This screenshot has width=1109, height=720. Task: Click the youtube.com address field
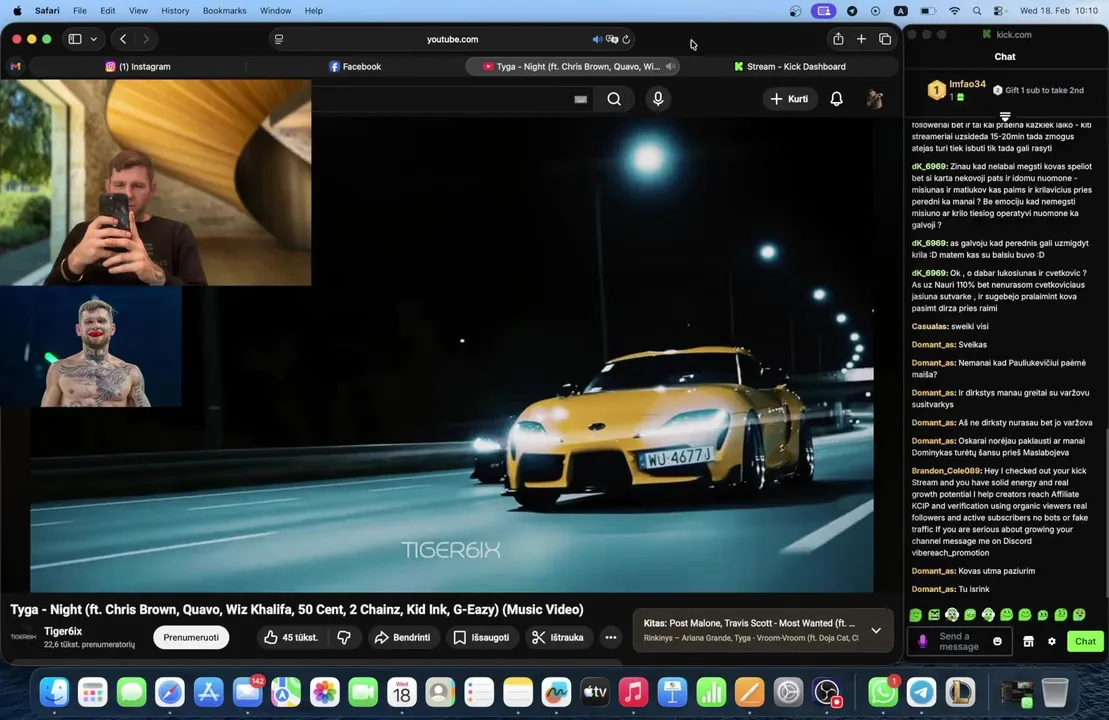coord(453,39)
